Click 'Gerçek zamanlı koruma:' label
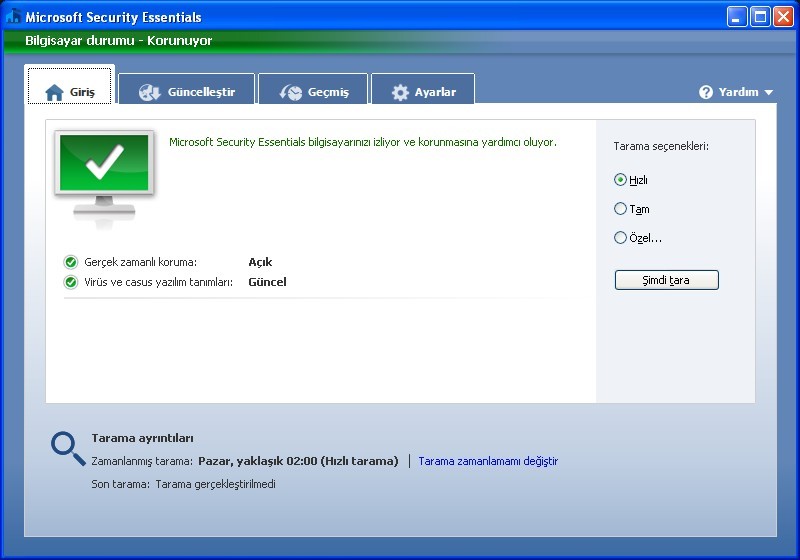 point(140,262)
